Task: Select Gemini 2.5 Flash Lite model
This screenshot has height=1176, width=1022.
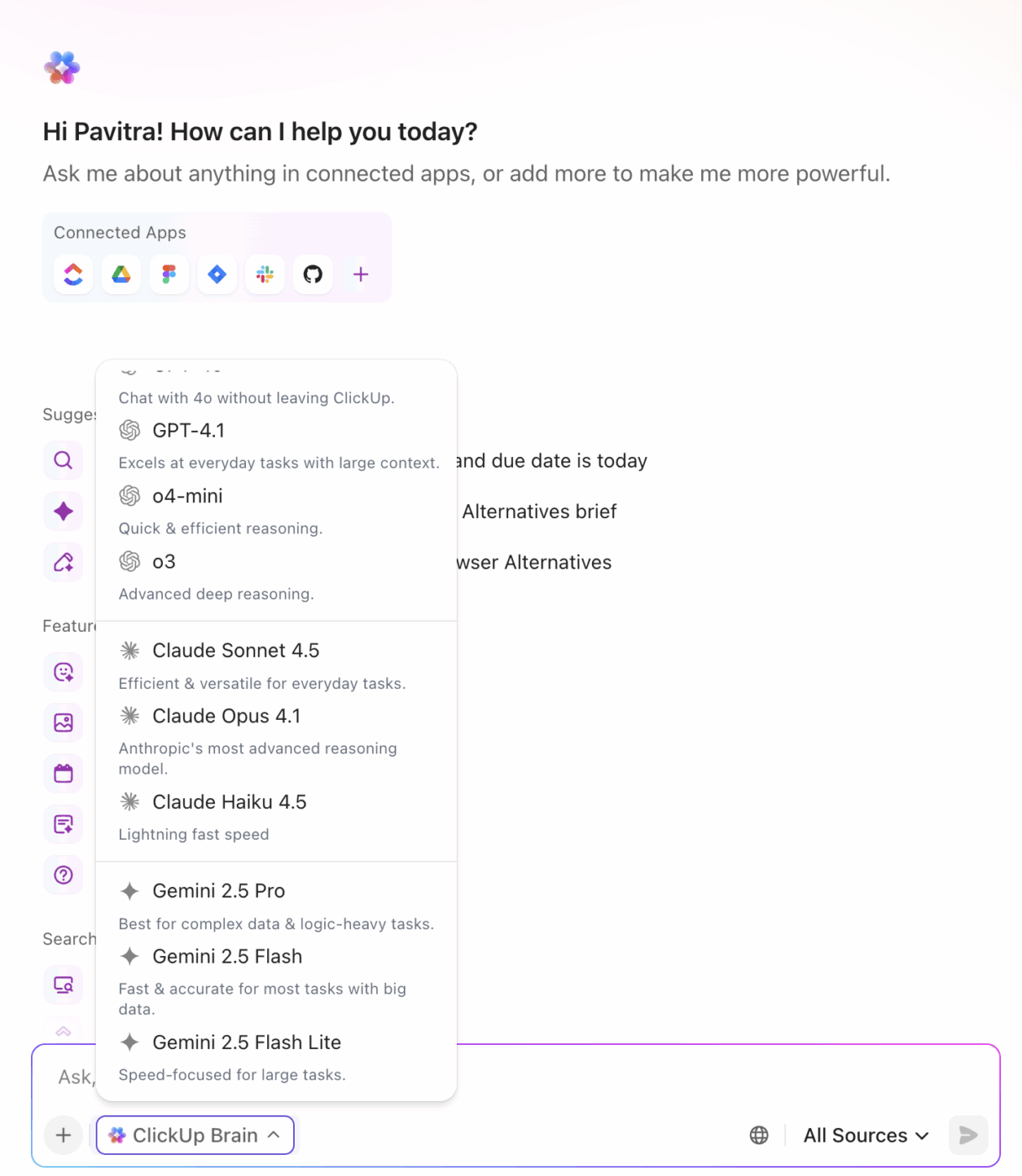Action: coord(247,1042)
